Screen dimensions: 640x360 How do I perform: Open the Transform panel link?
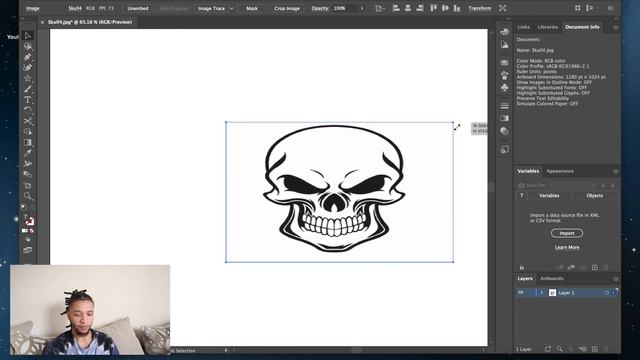pos(480,8)
